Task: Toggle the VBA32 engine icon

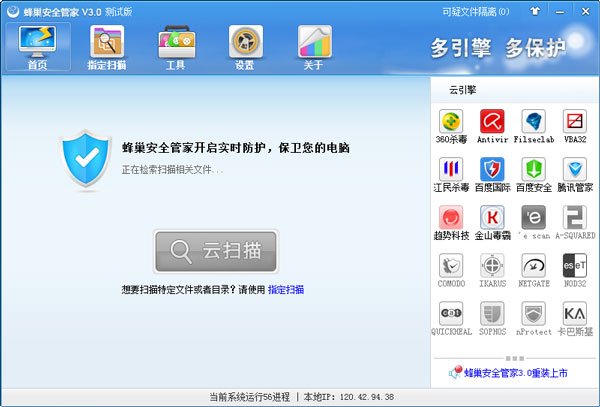Action: tap(575, 122)
